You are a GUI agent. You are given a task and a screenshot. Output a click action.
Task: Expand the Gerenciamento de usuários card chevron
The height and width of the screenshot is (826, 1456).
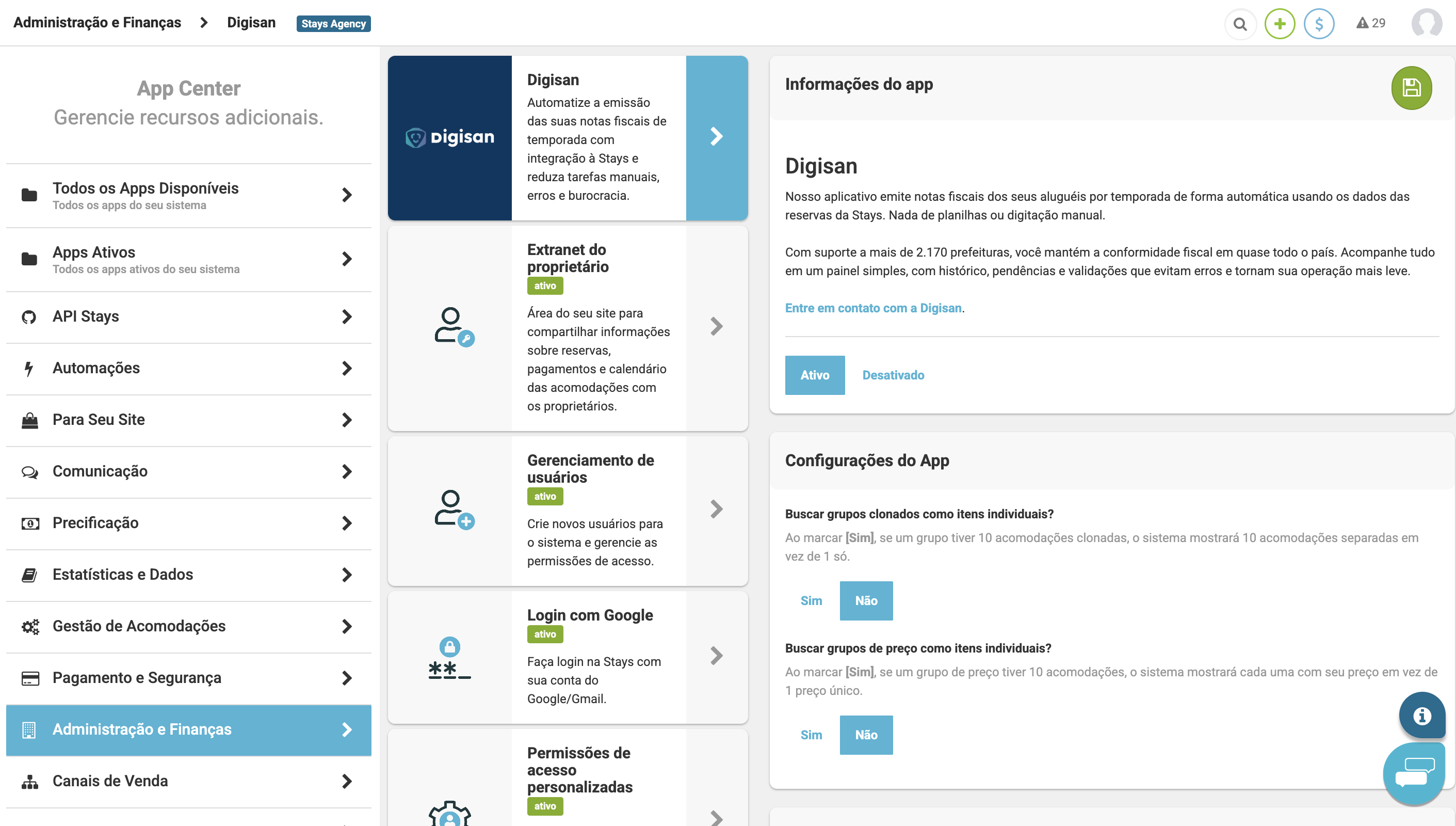click(716, 509)
